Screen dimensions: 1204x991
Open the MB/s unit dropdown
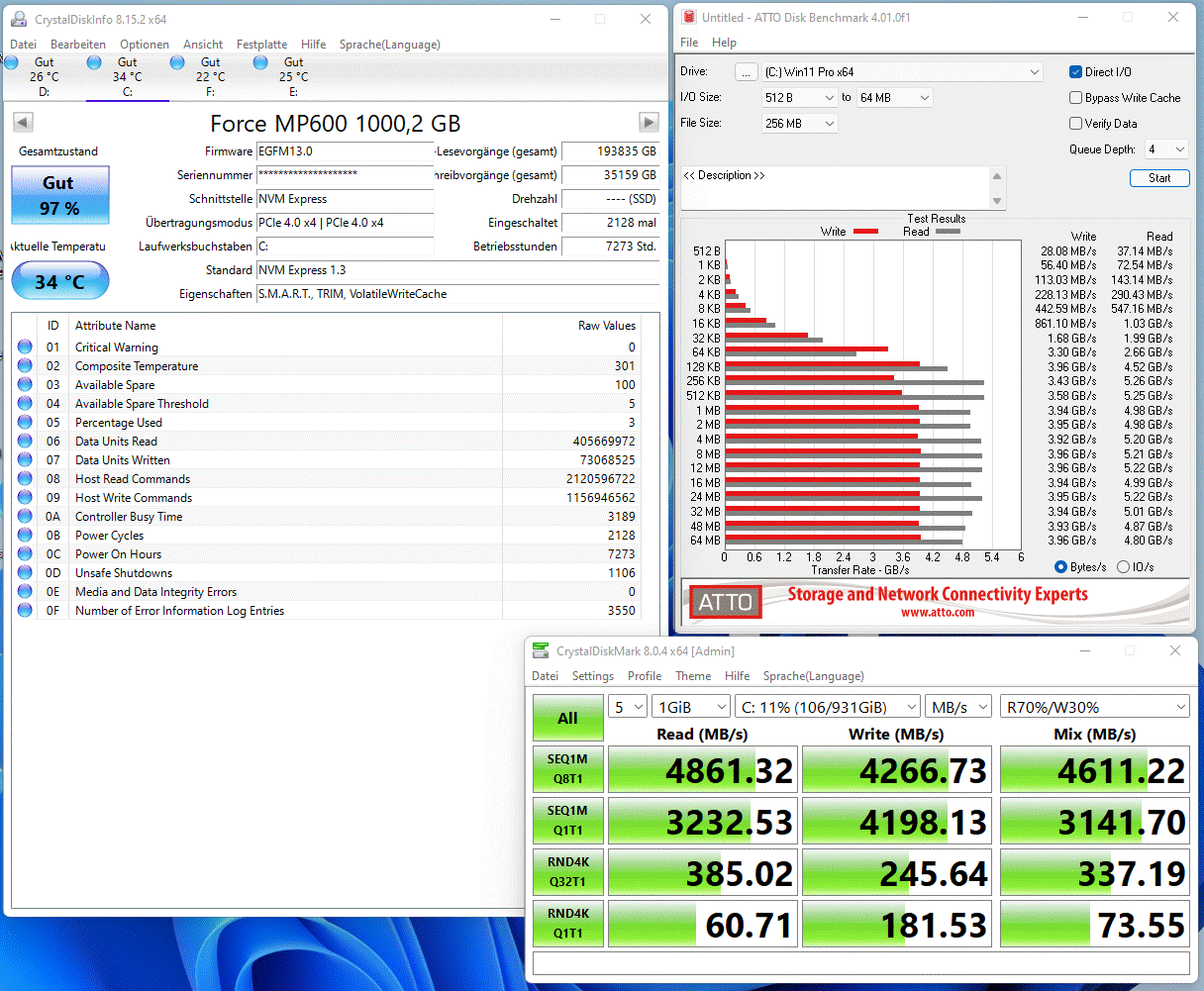(x=958, y=707)
